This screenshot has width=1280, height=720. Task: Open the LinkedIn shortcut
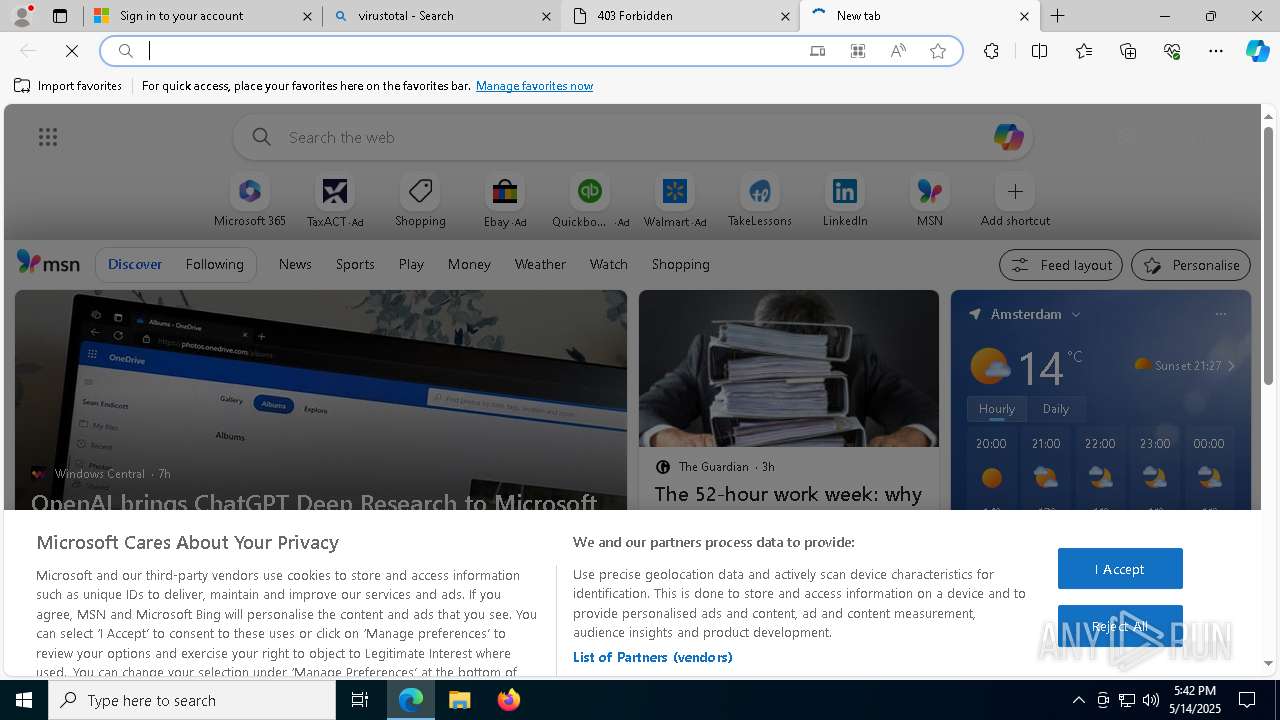(845, 200)
